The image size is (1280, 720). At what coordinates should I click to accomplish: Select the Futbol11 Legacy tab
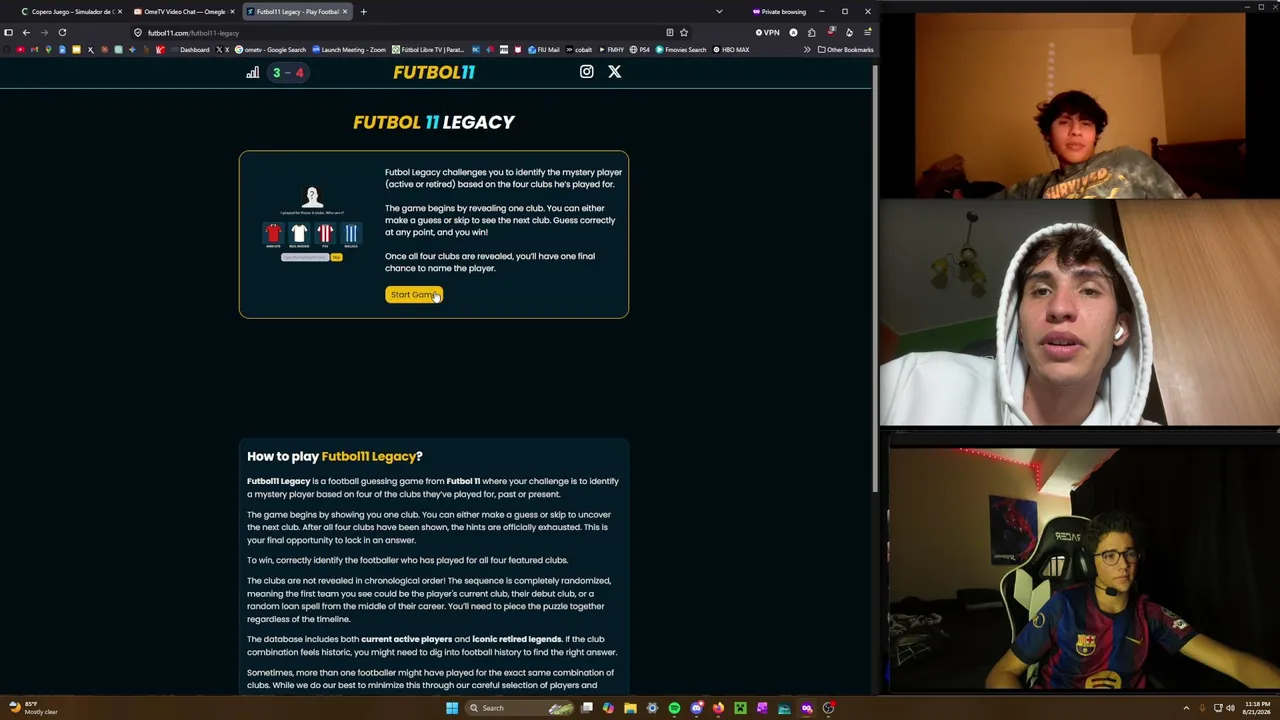[x=296, y=12]
